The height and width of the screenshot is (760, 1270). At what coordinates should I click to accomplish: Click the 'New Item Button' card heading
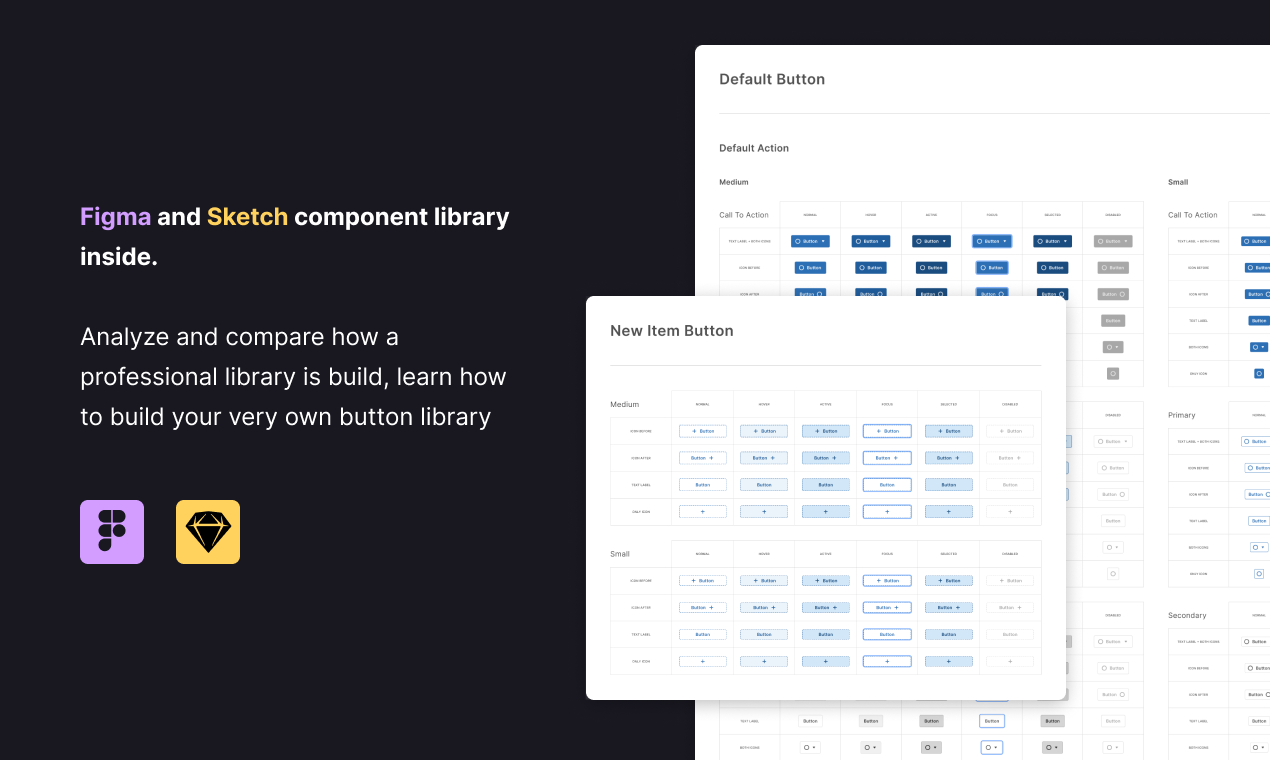click(672, 331)
